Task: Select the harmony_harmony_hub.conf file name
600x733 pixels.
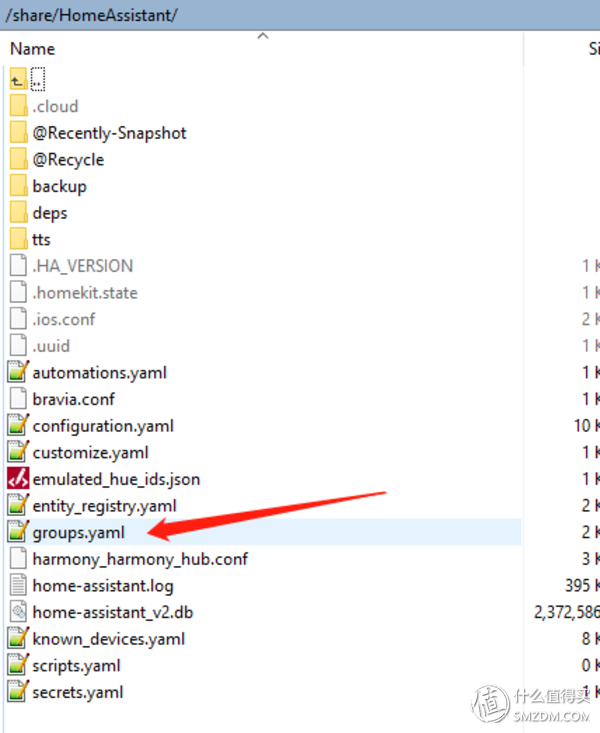Action: point(140,559)
